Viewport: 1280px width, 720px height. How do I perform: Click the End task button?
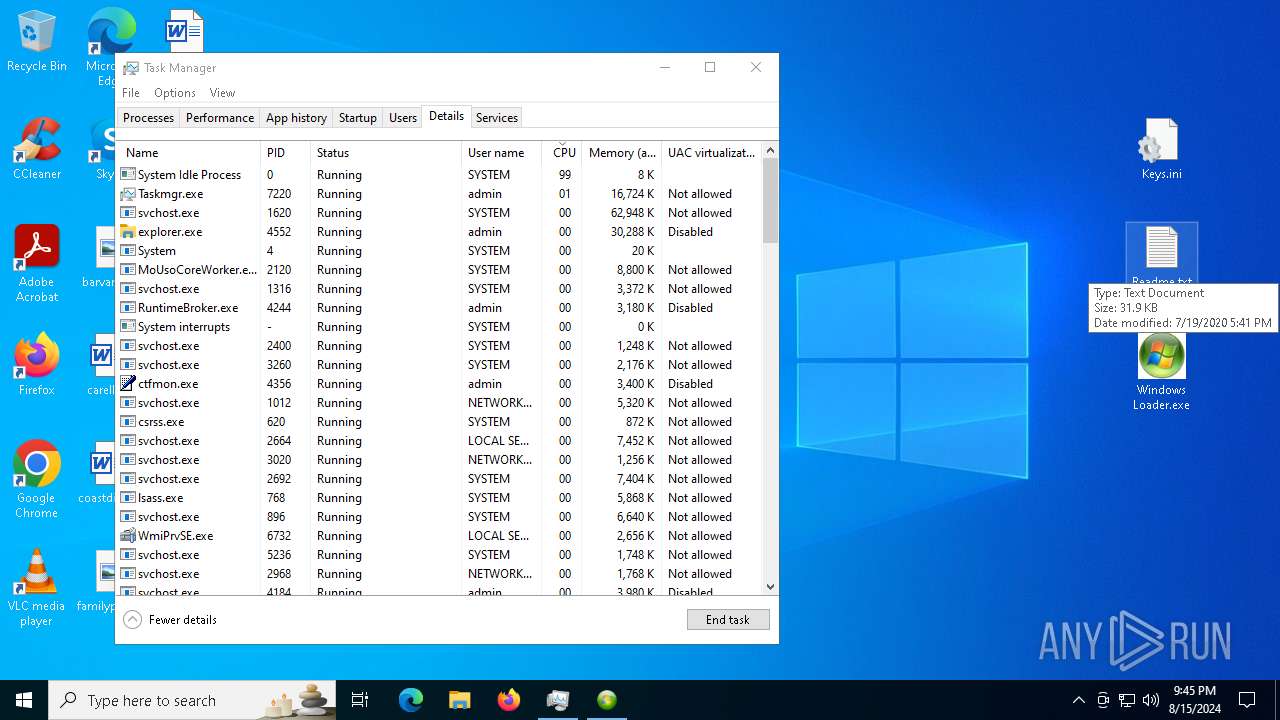click(x=728, y=620)
